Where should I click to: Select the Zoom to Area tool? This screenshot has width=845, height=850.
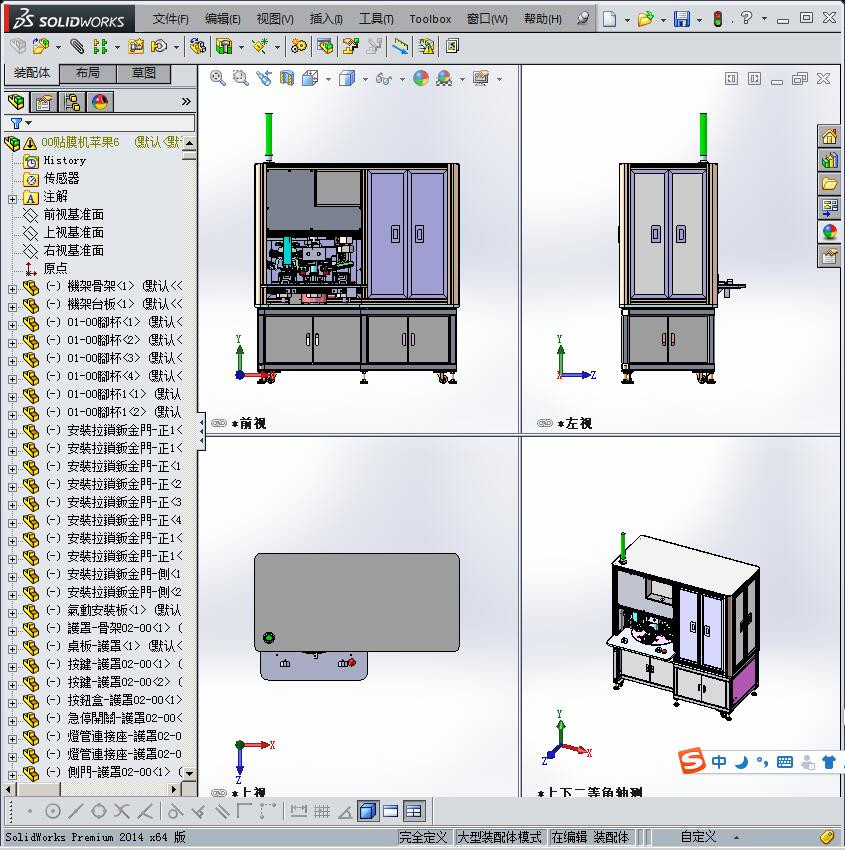(x=241, y=79)
